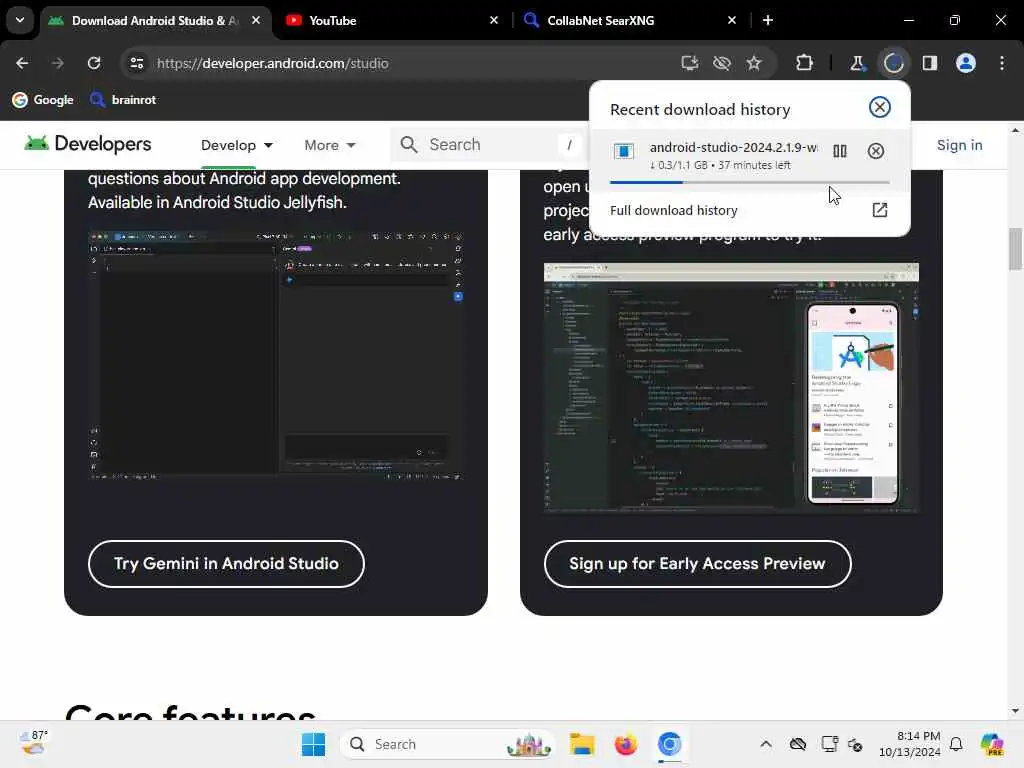1024x768 pixels.
Task: Click the Chromium icon in the taskbar
Action: (669, 744)
